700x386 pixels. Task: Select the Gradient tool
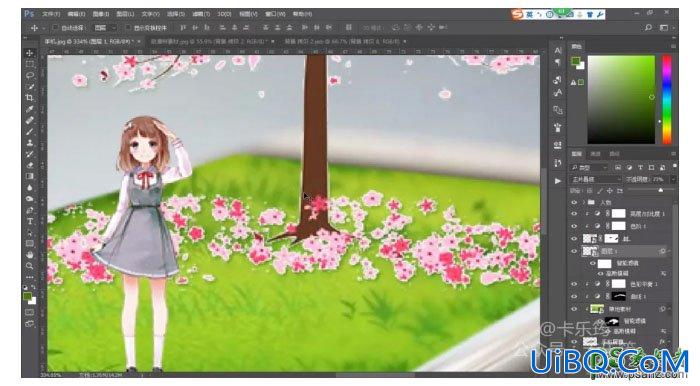[30, 176]
